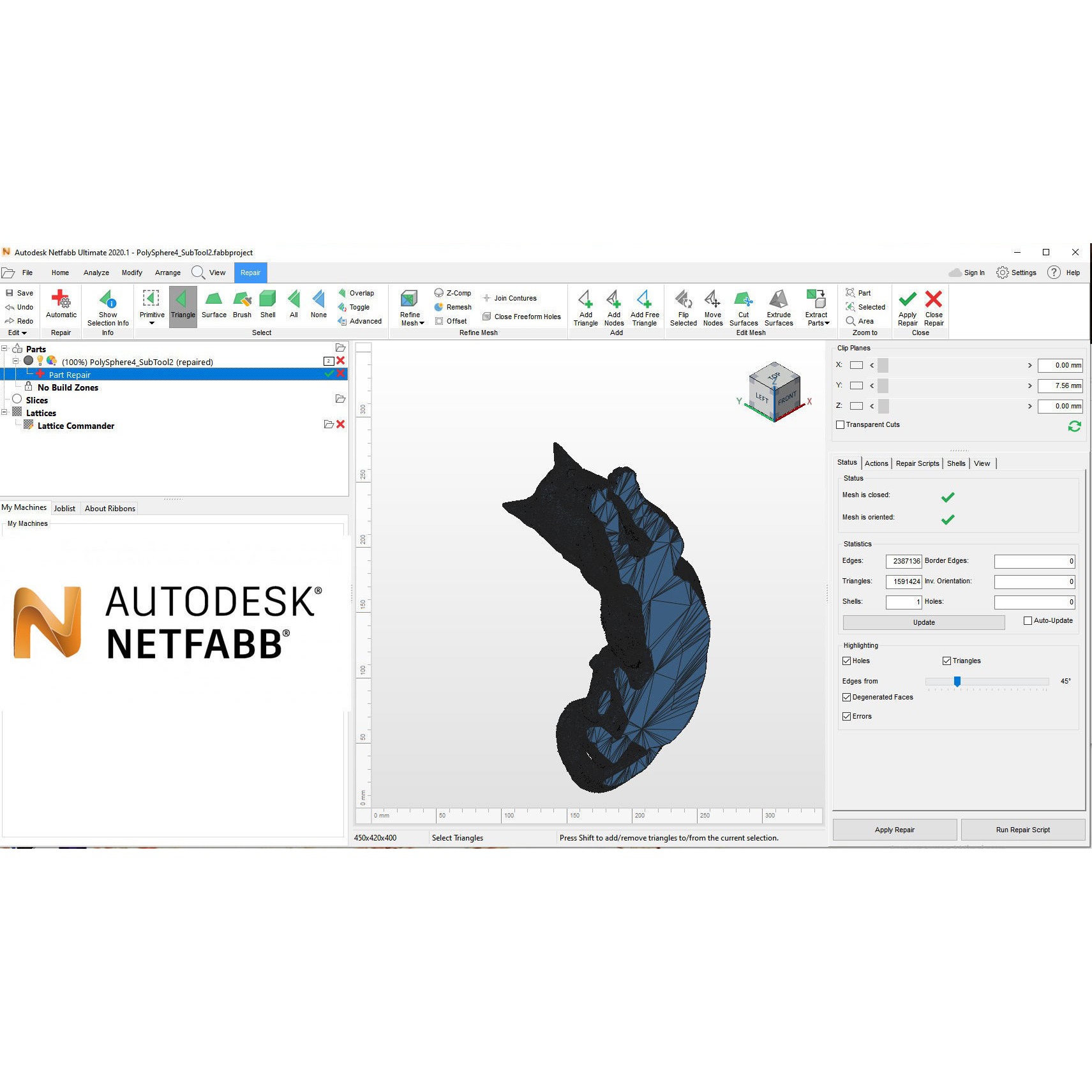Click the Overlap selection option

tap(356, 293)
